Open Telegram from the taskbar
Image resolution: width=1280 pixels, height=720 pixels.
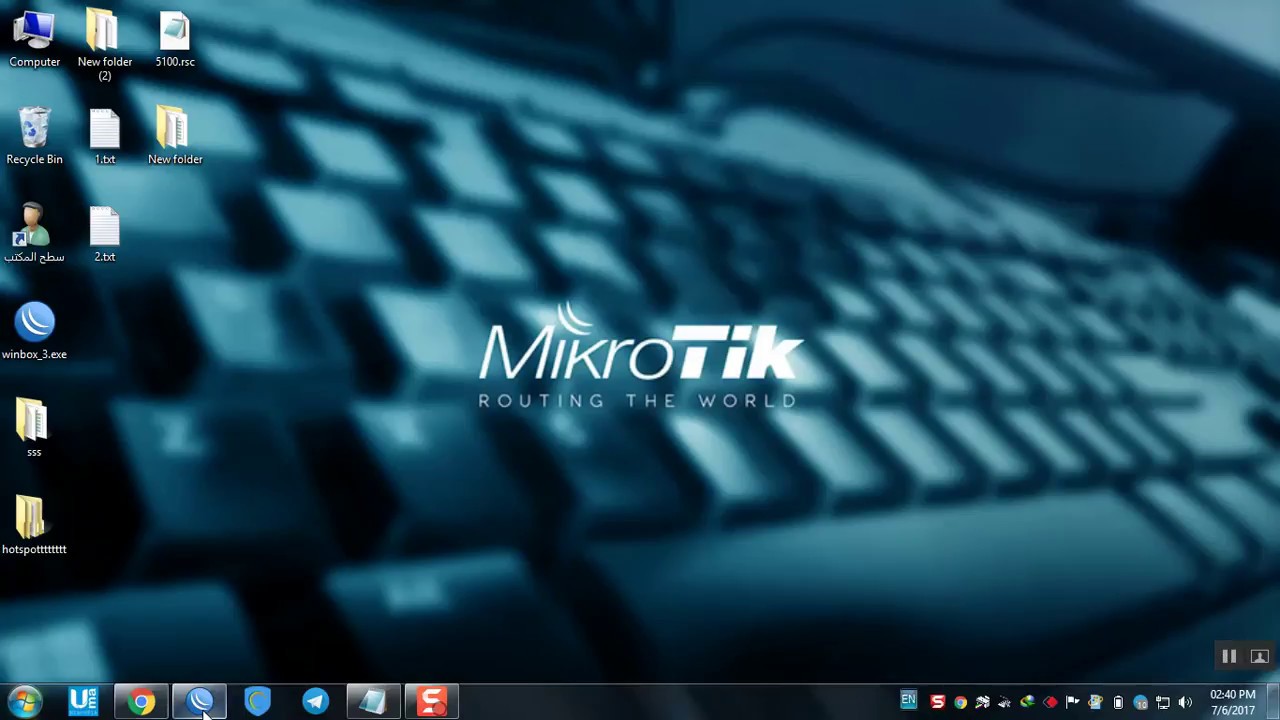tap(315, 701)
